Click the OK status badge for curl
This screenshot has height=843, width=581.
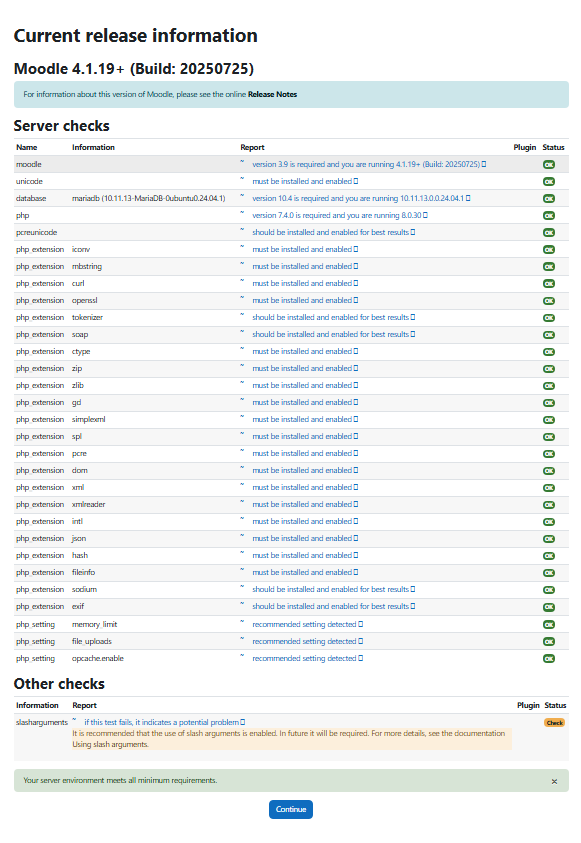pyautogui.click(x=549, y=284)
